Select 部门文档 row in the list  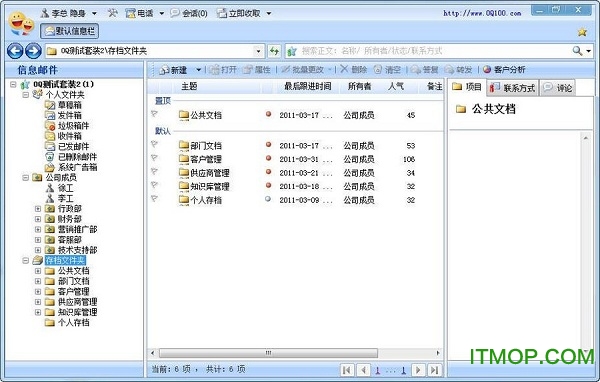click(x=295, y=145)
